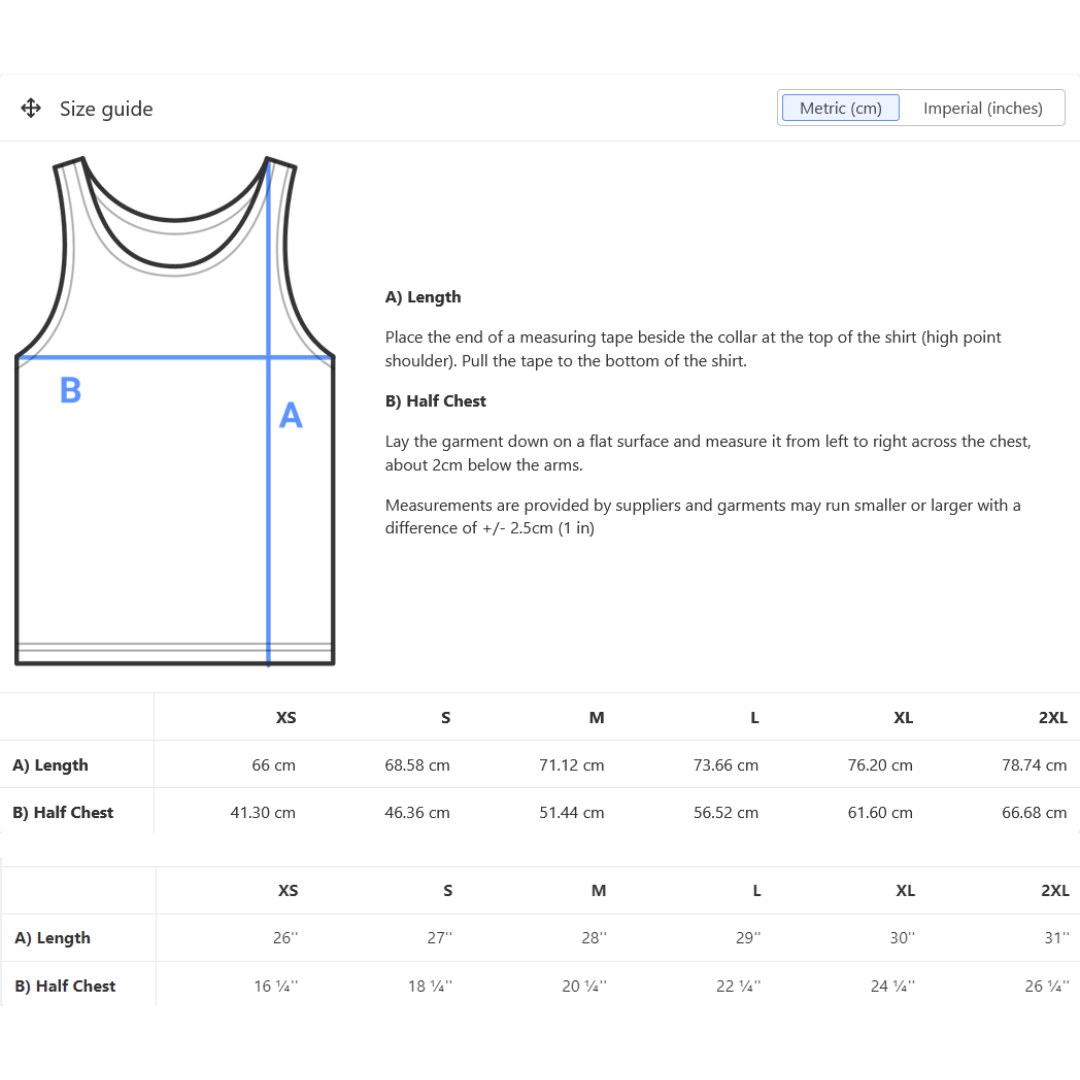
Task: Select the XS column header in metric table
Action: [x=286, y=718]
